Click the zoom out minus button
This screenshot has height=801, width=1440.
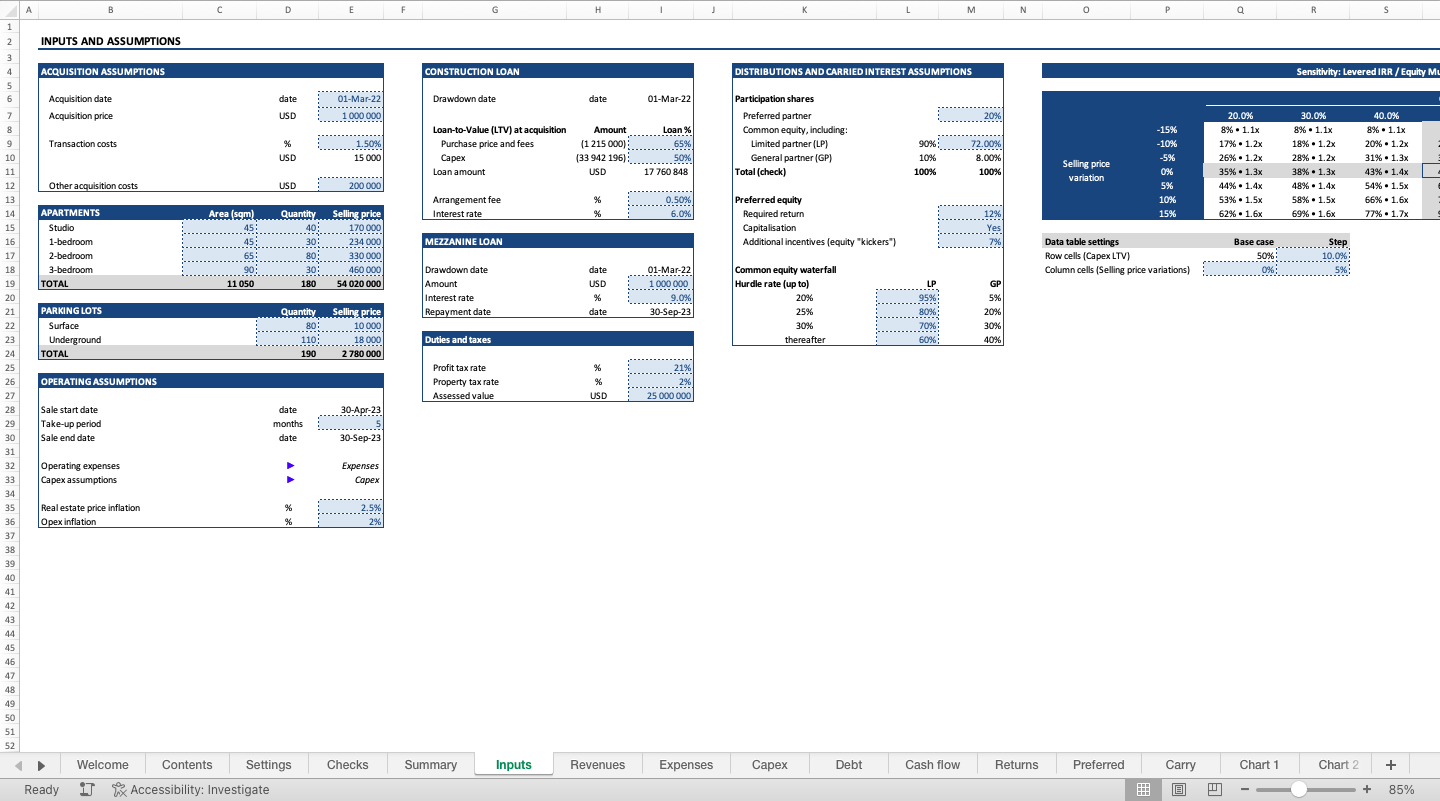pos(1245,789)
